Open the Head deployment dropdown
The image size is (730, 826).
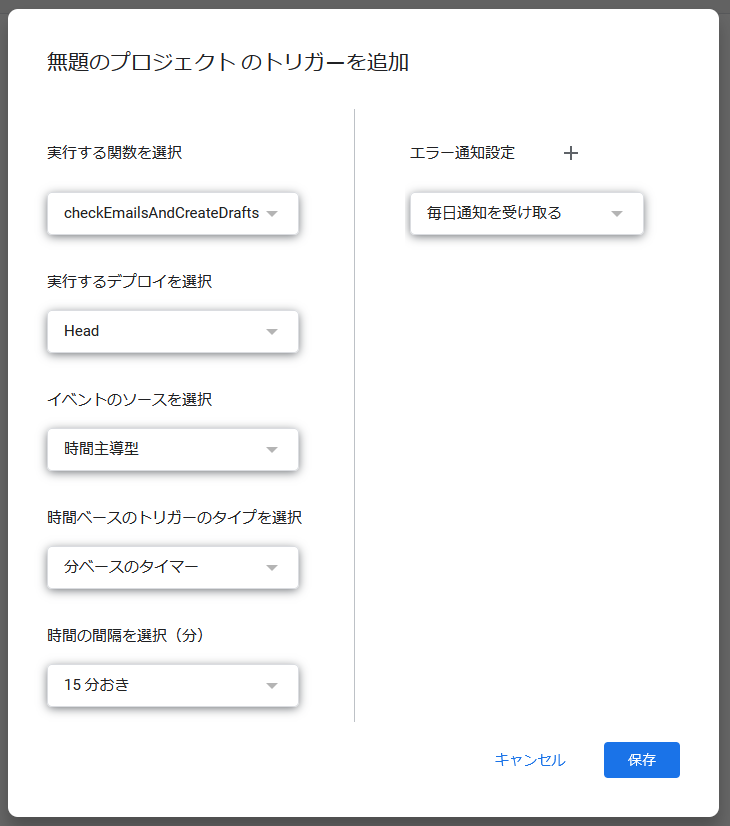(160, 331)
